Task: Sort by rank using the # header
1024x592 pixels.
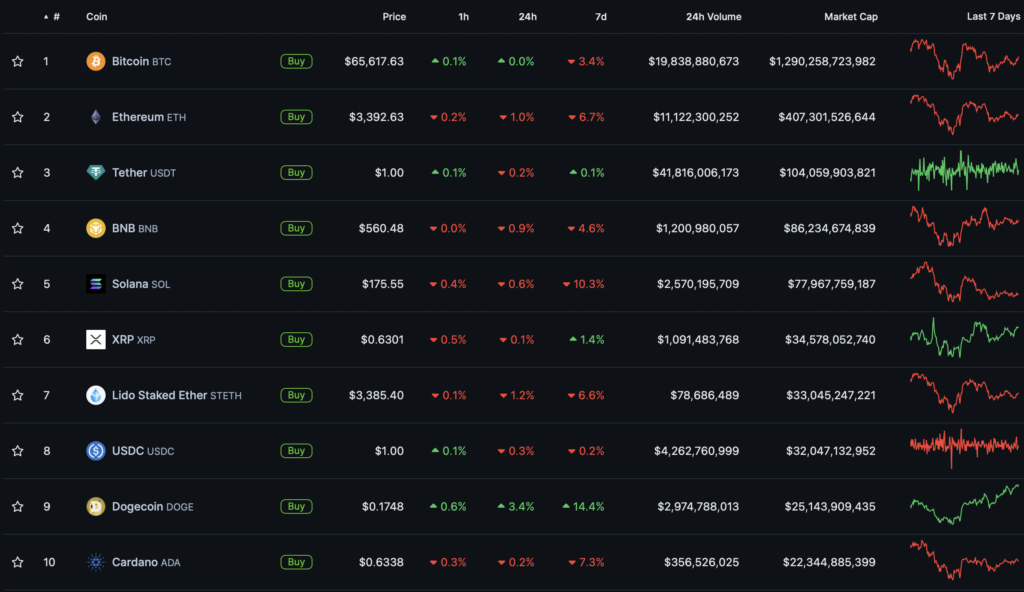Action: [55, 17]
